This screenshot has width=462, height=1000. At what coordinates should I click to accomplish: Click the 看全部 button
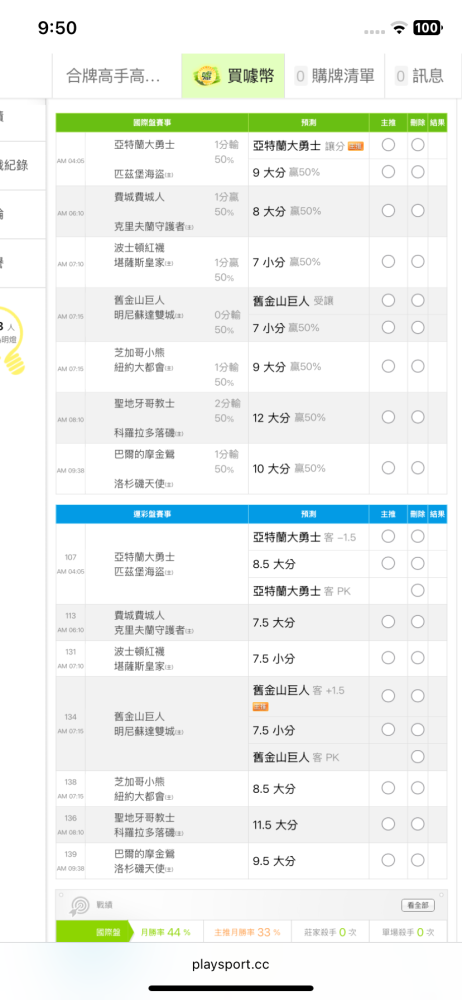tap(418, 905)
